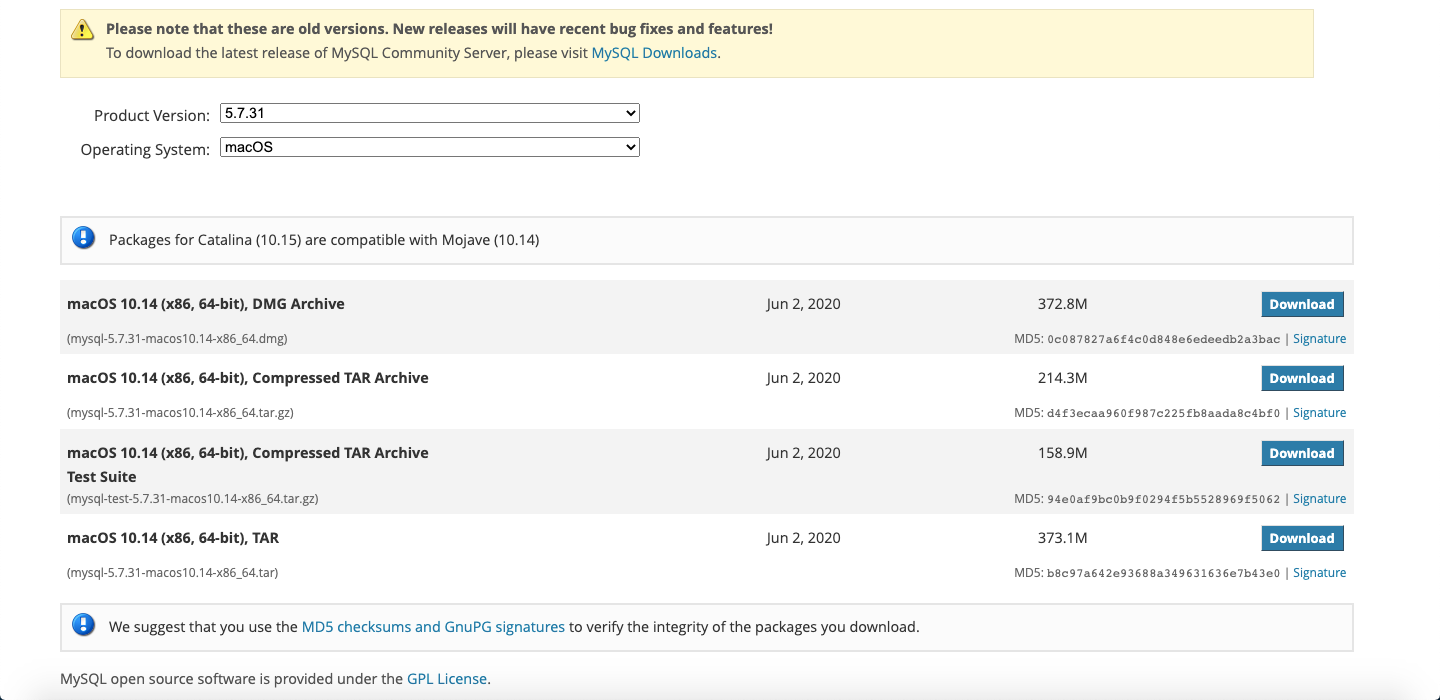Download the plain TAR package
1440x700 pixels.
coord(1301,538)
